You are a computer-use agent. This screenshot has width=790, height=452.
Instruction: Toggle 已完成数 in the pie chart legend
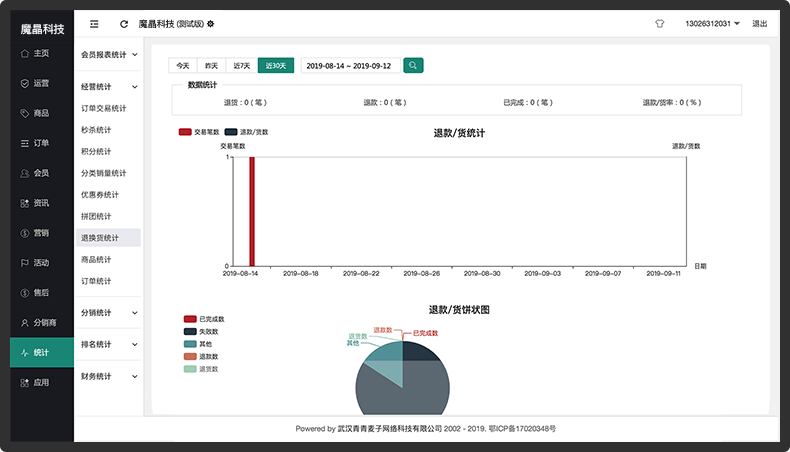point(204,319)
